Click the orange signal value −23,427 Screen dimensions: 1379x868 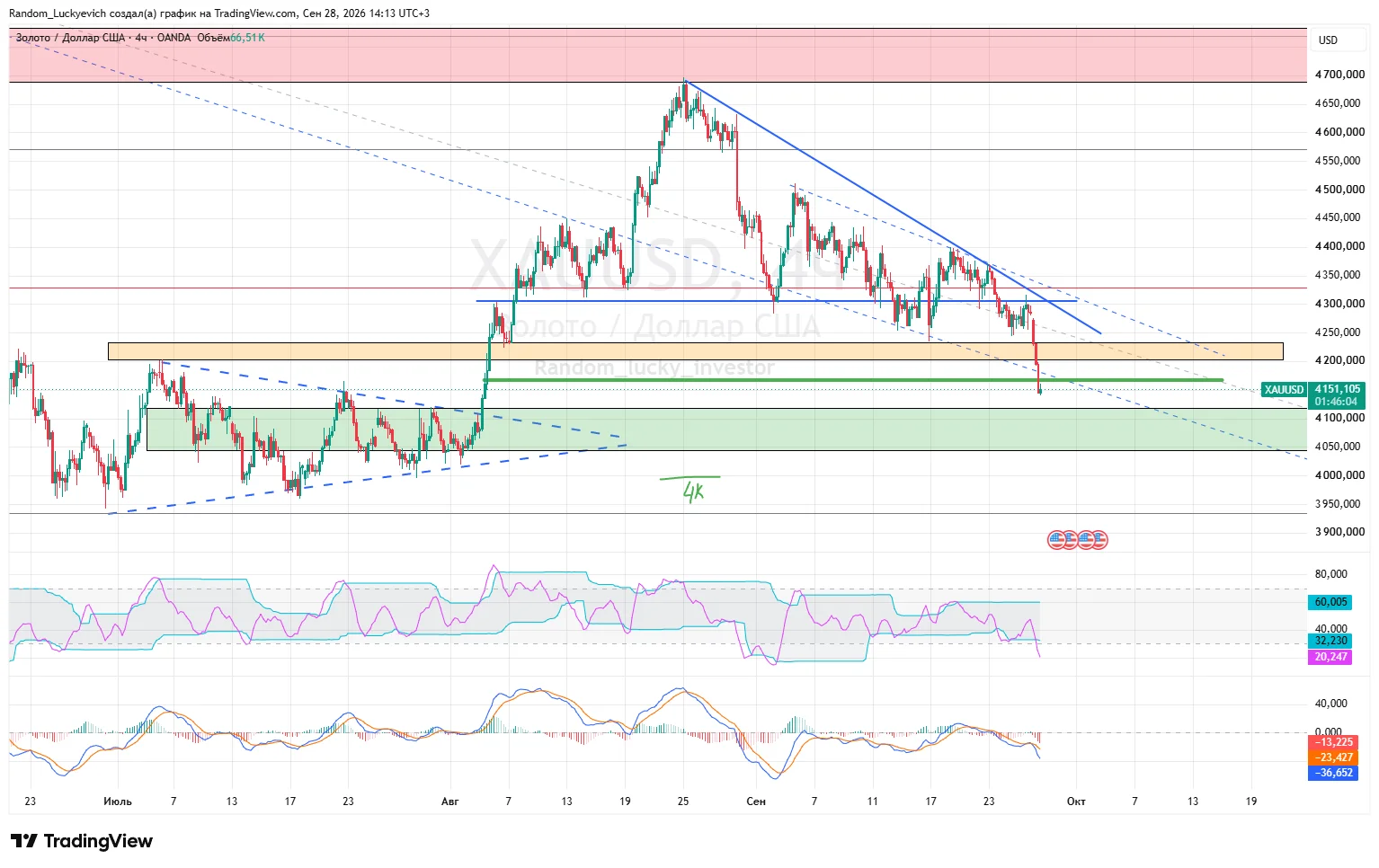(1334, 757)
